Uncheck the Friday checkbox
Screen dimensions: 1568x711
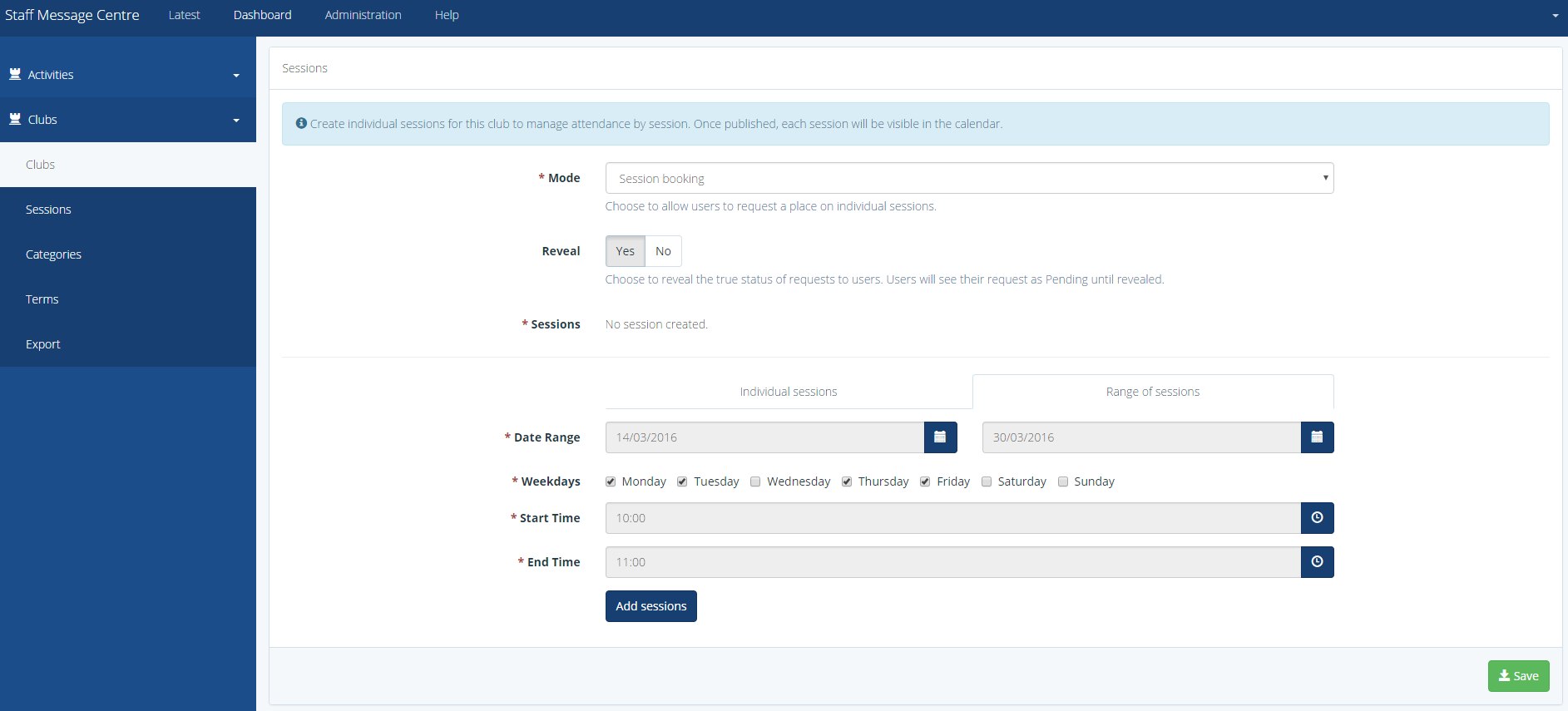coord(925,481)
